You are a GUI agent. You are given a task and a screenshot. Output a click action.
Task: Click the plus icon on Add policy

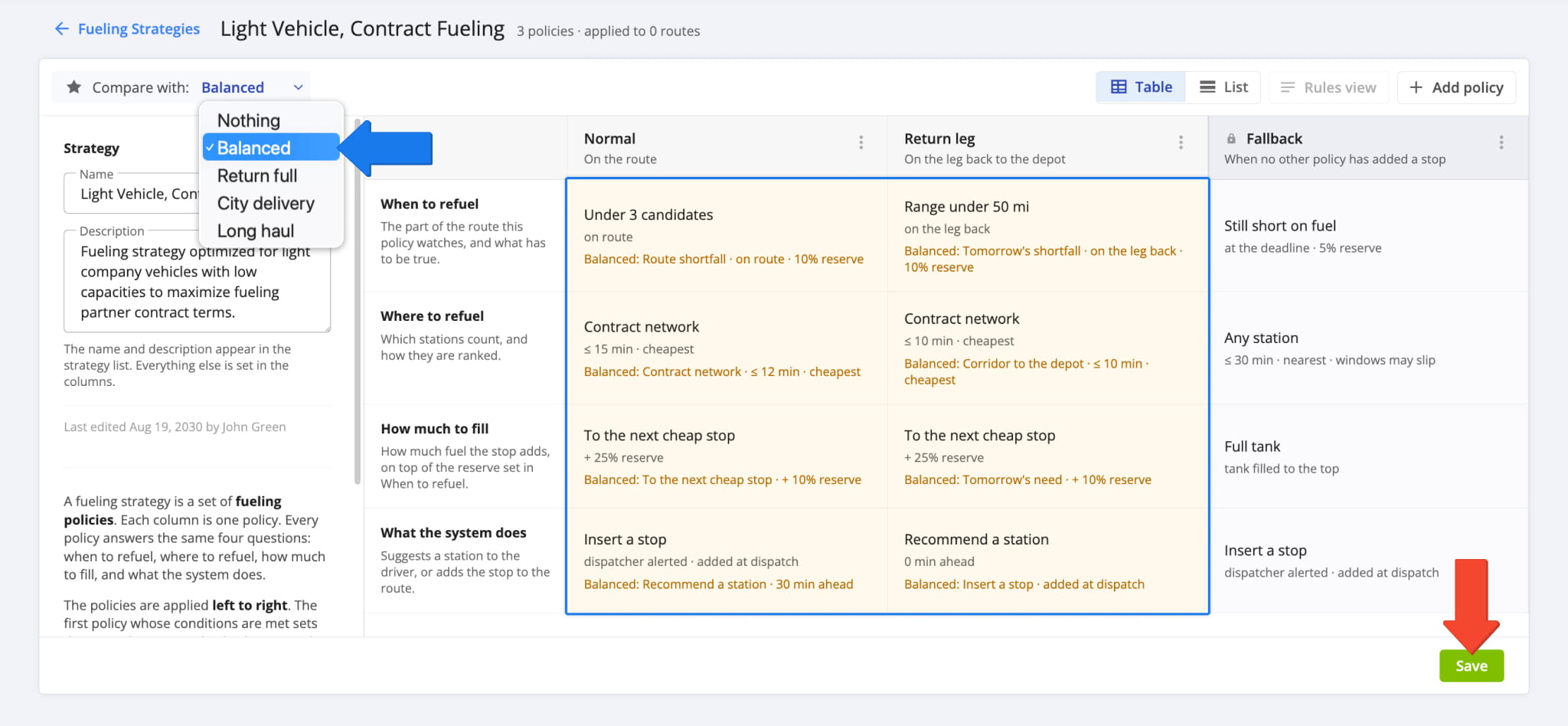point(1416,87)
